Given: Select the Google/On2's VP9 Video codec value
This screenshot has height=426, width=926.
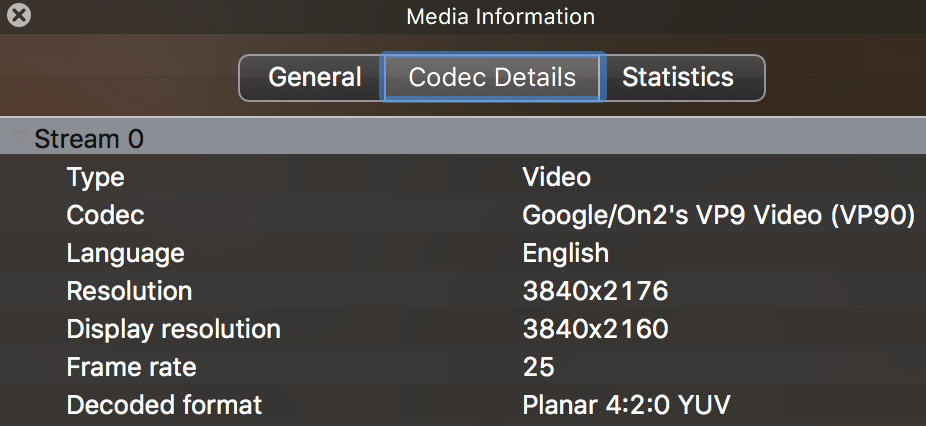Looking at the screenshot, I should (x=718, y=215).
